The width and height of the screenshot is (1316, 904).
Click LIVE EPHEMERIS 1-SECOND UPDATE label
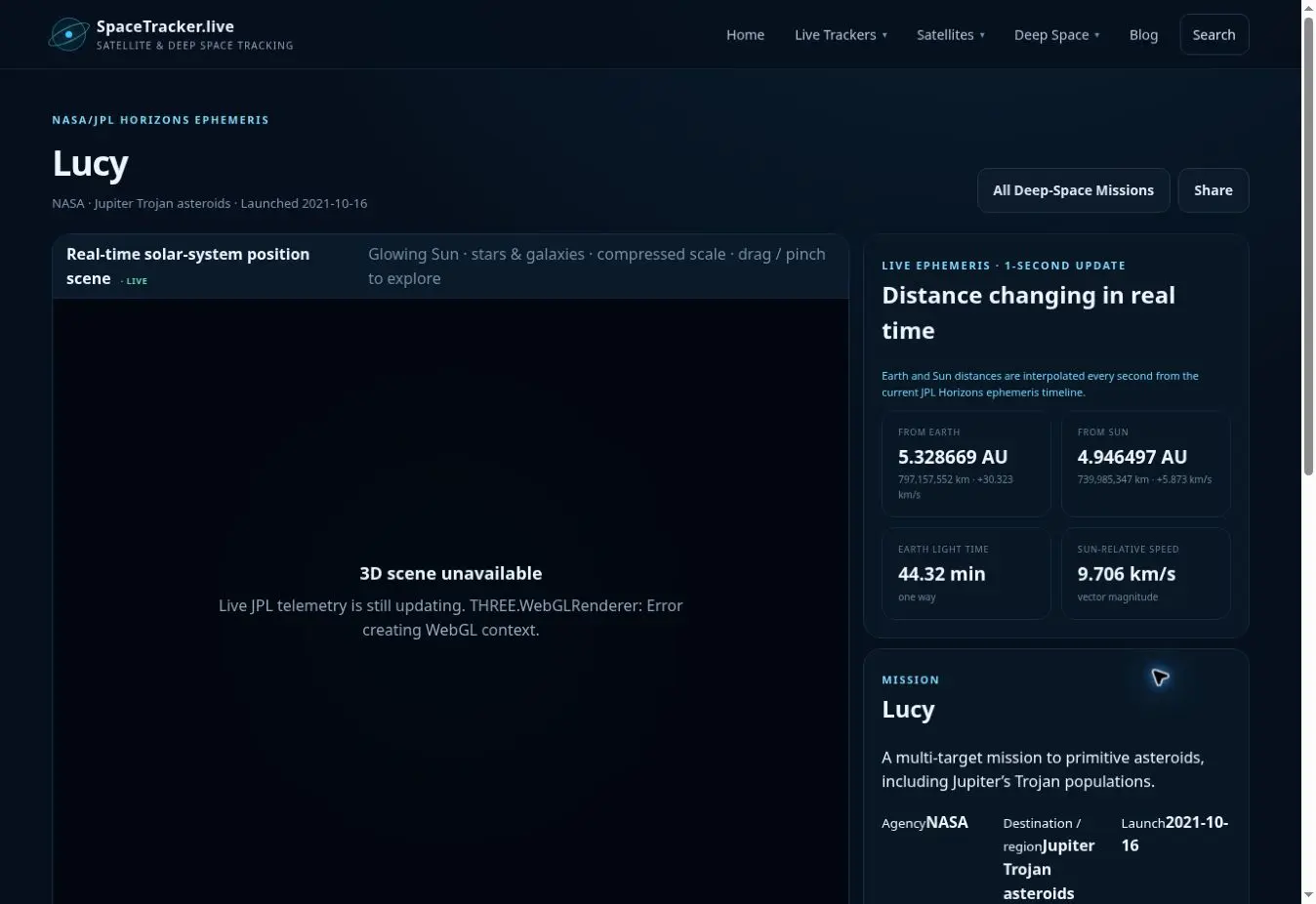[x=1004, y=266]
